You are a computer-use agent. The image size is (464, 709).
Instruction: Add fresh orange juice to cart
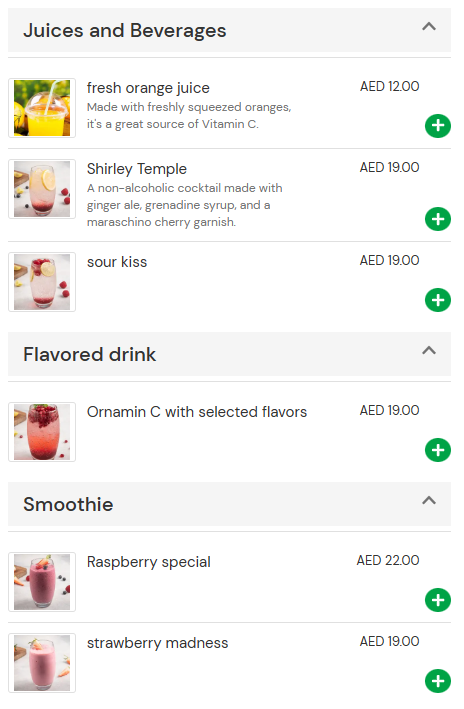pyautogui.click(x=437, y=126)
